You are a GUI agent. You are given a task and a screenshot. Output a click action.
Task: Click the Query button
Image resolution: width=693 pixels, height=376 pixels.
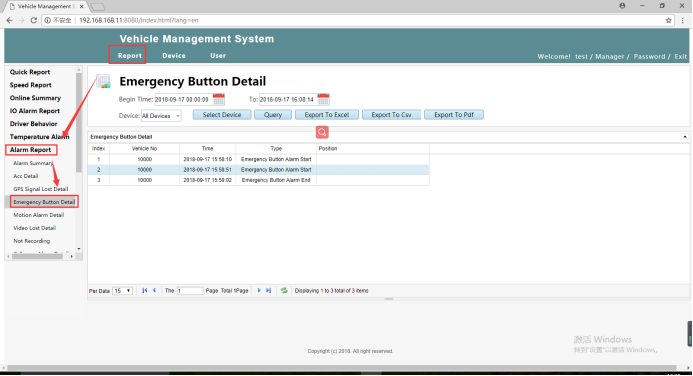click(x=273, y=115)
